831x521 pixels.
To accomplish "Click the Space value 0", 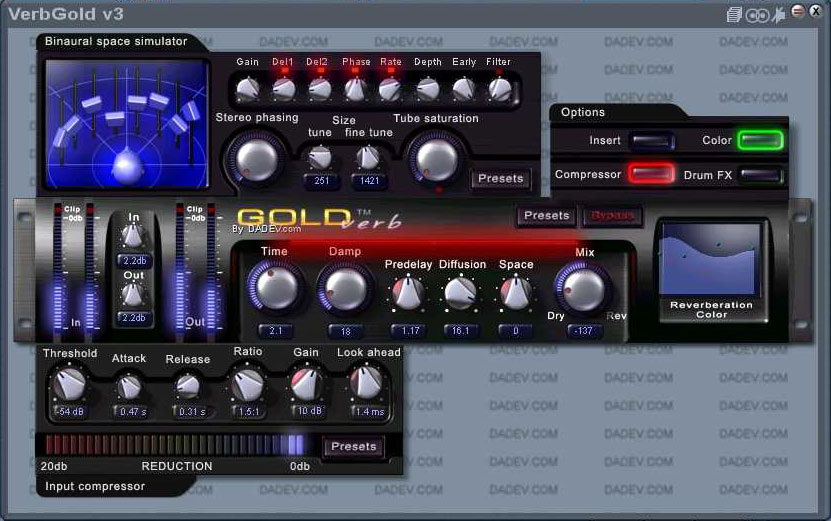I will (515, 331).
